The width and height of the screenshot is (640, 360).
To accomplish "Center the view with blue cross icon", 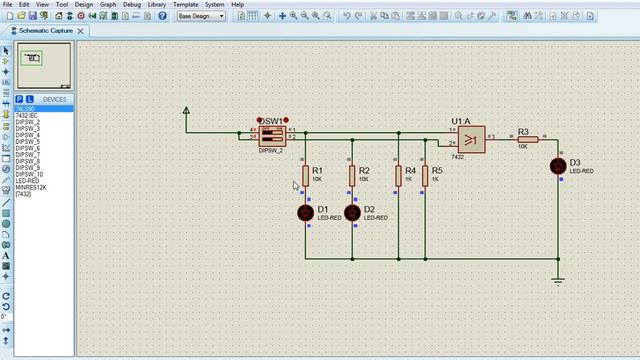I will click(282, 16).
